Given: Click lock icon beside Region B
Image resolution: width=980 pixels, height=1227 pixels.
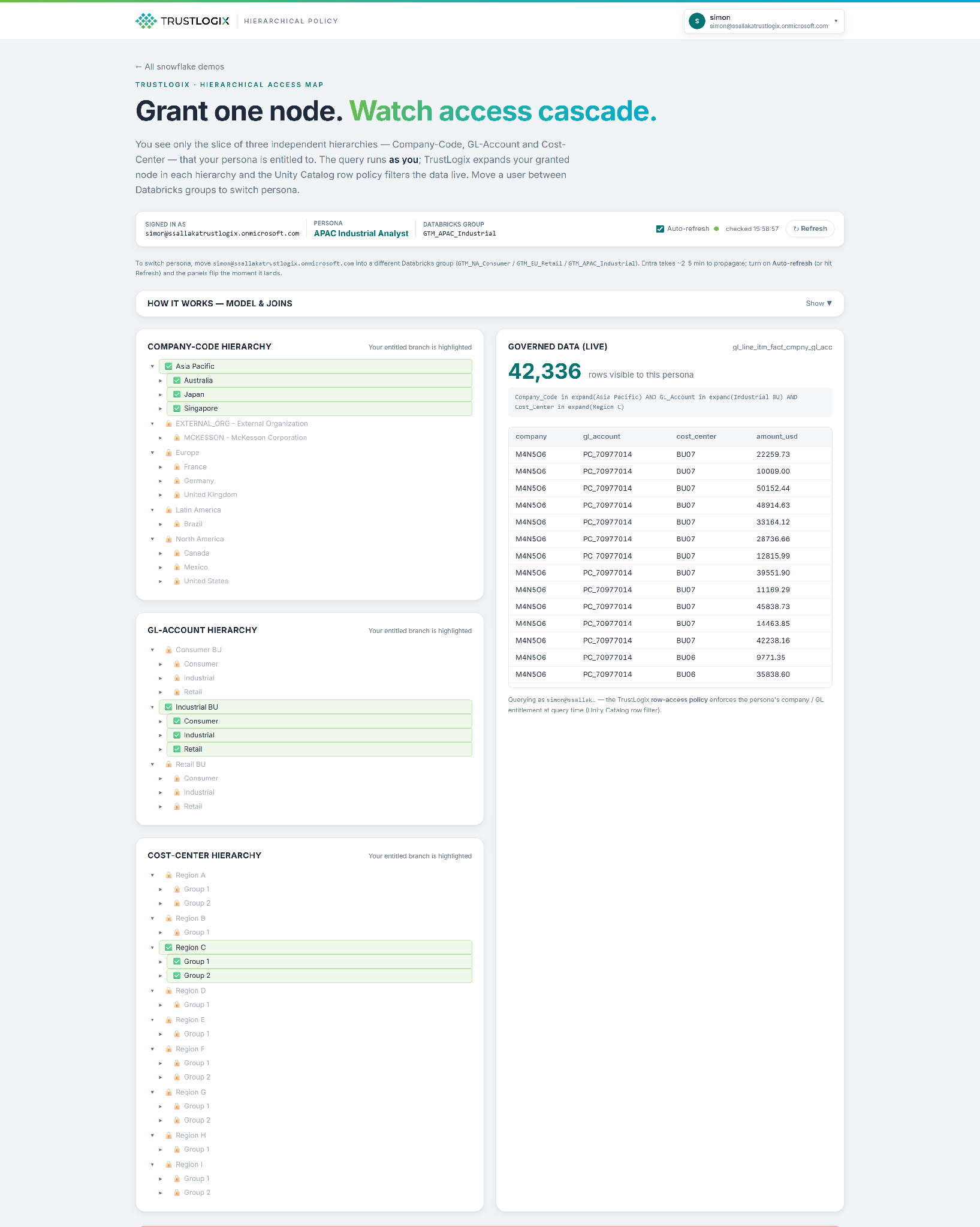Looking at the screenshot, I should [x=168, y=918].
